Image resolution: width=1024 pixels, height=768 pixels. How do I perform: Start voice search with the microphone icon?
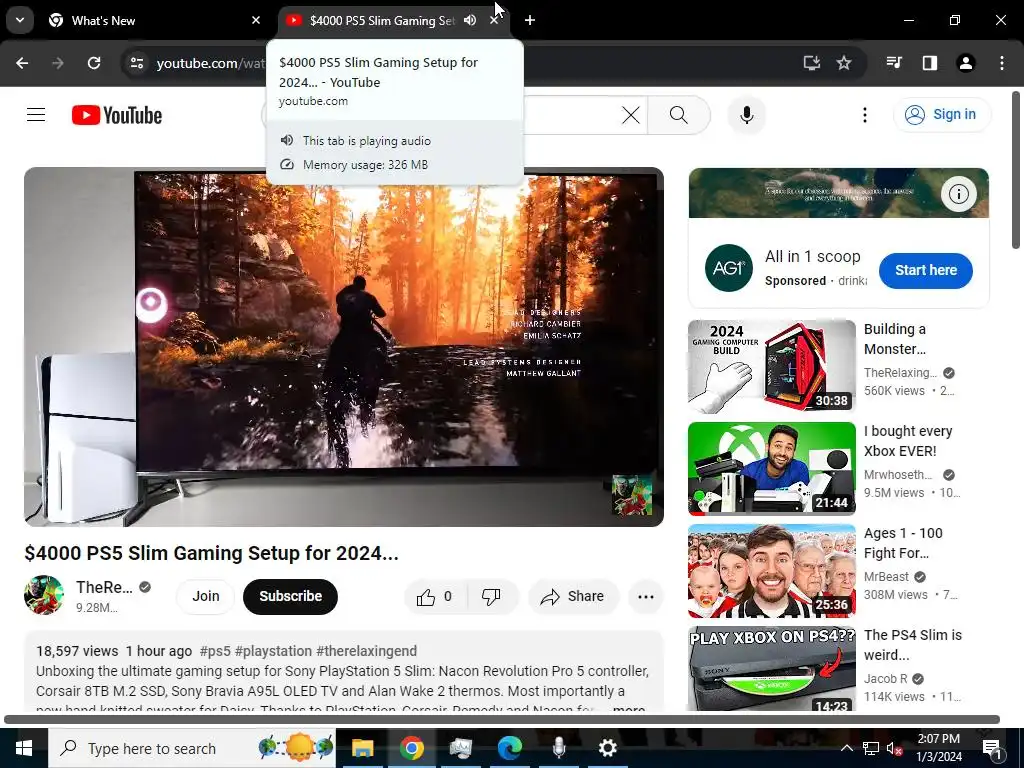click(746, 115)
